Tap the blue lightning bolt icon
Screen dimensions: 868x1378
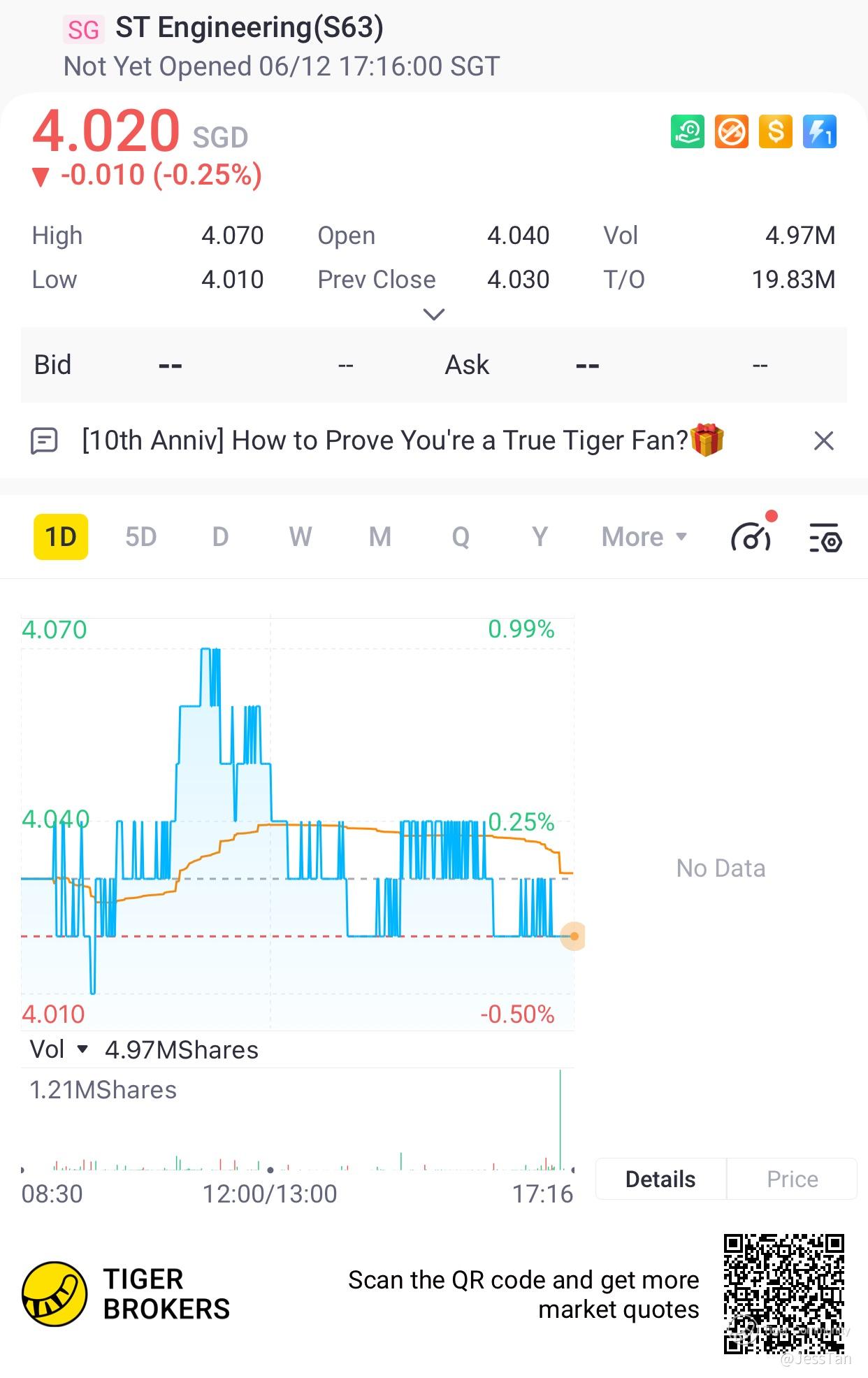[x=820, y=131]
